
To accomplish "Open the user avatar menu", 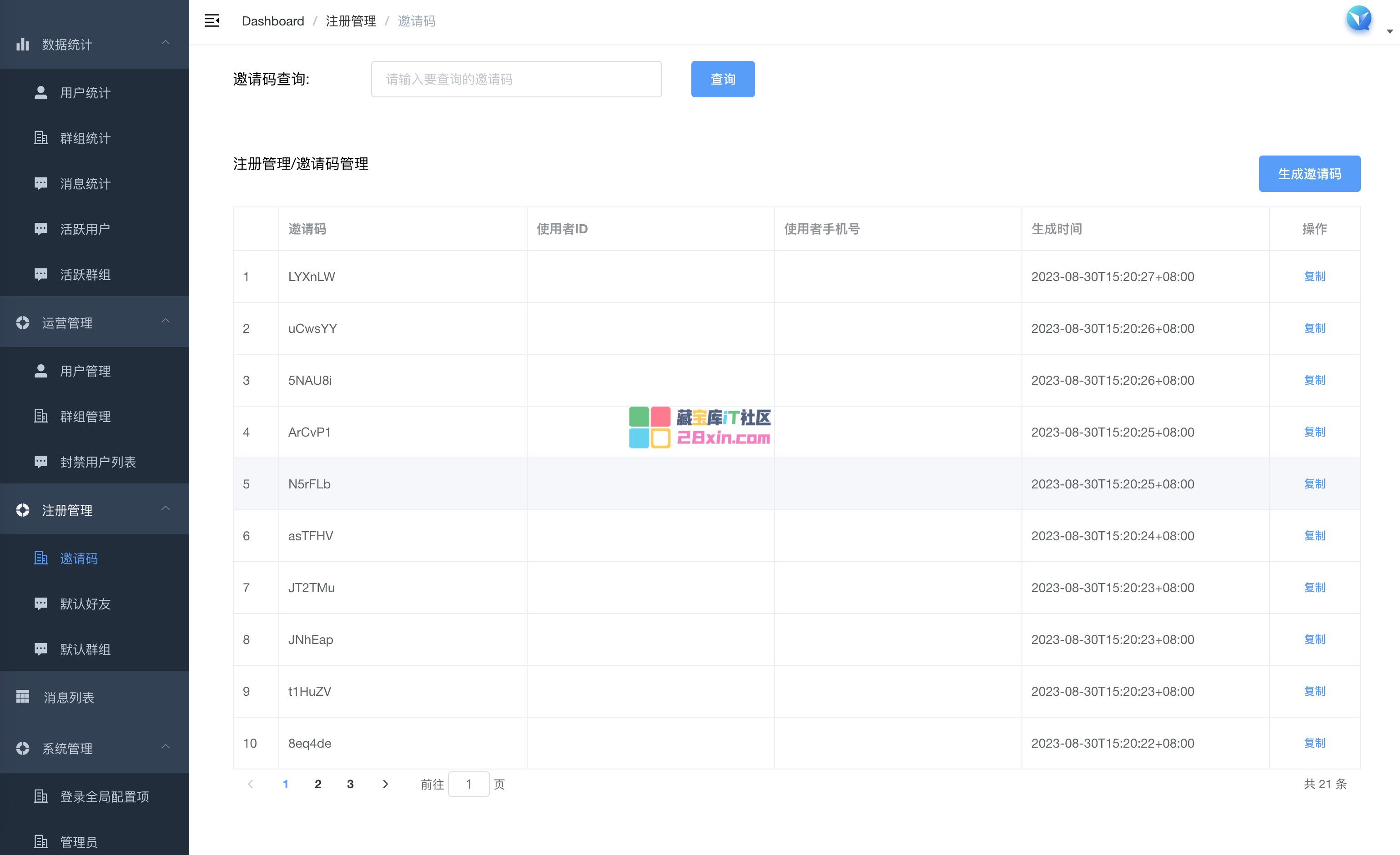I will point(1359,20).
